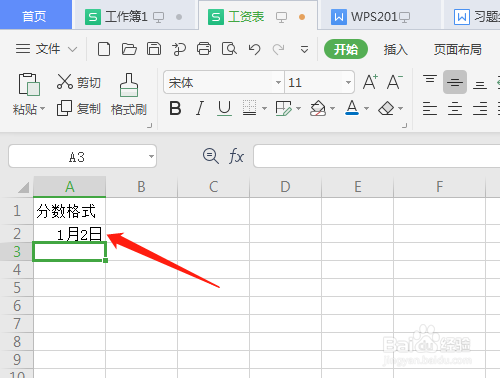Apply fill color with paint bucket

point(318,108)
